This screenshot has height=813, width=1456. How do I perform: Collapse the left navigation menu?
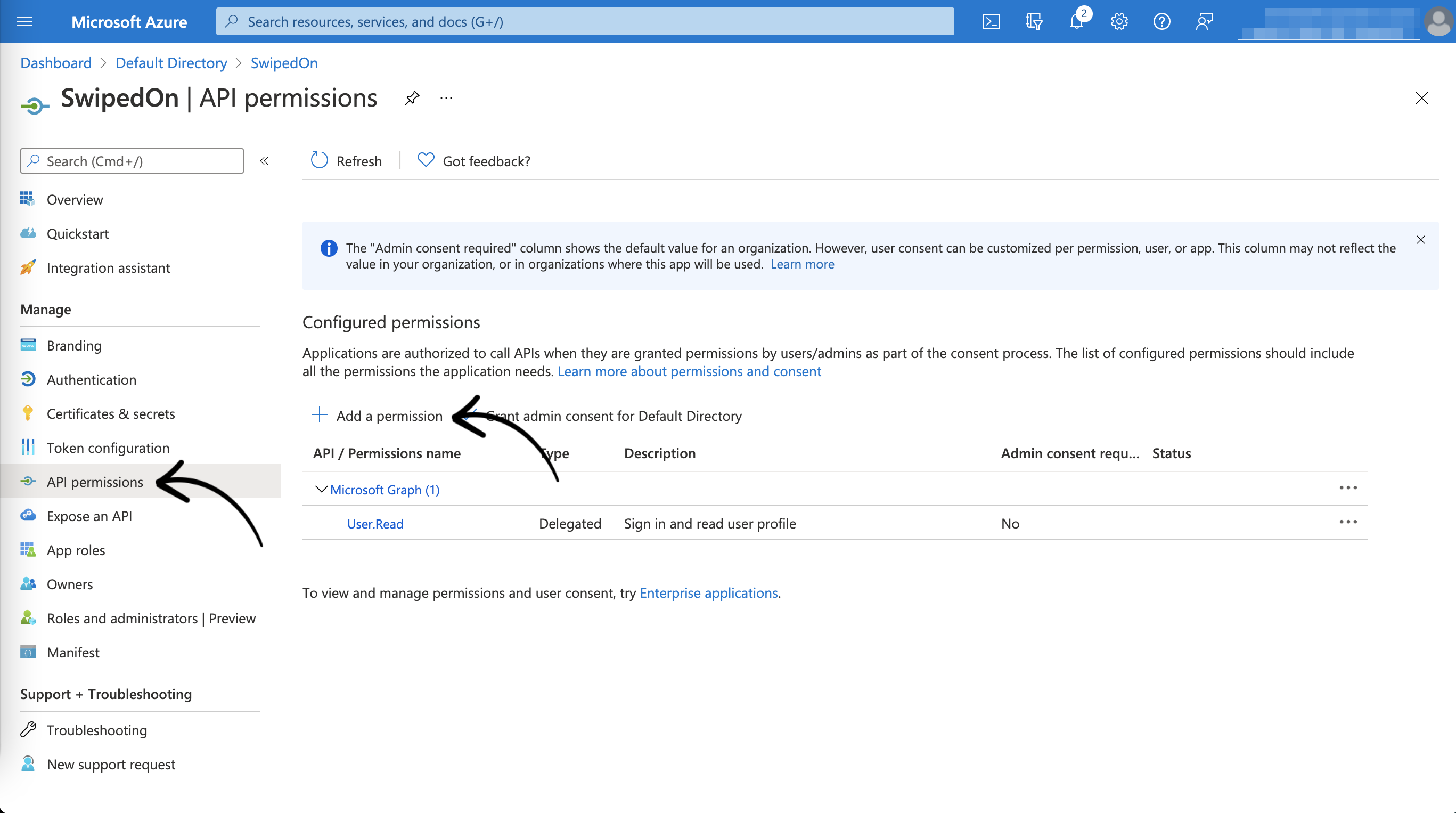(264, 161)
